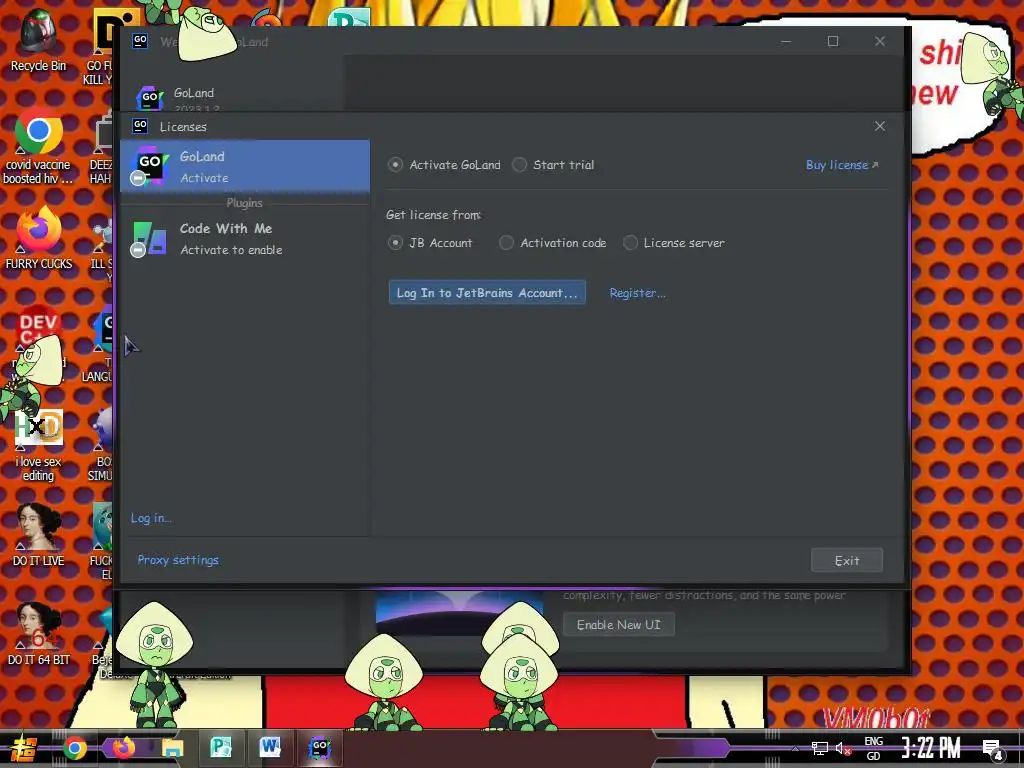The width and height of the screenshot is (1024, 768).
Task: Select GoLand Activate entry in Licenses list
Action: point(245,167)
